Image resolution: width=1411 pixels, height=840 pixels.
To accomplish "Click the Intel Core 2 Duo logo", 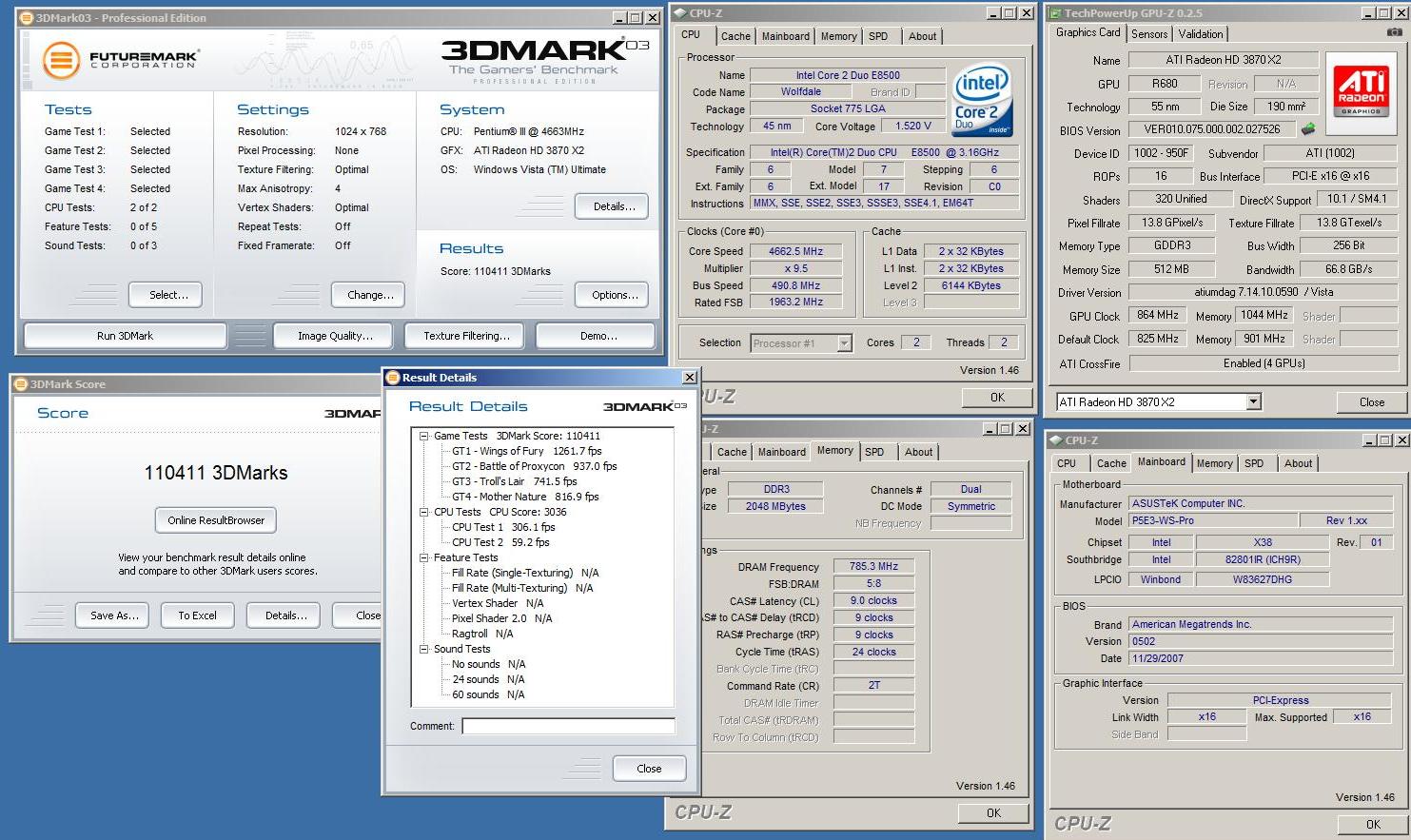I will click(982, 100).
